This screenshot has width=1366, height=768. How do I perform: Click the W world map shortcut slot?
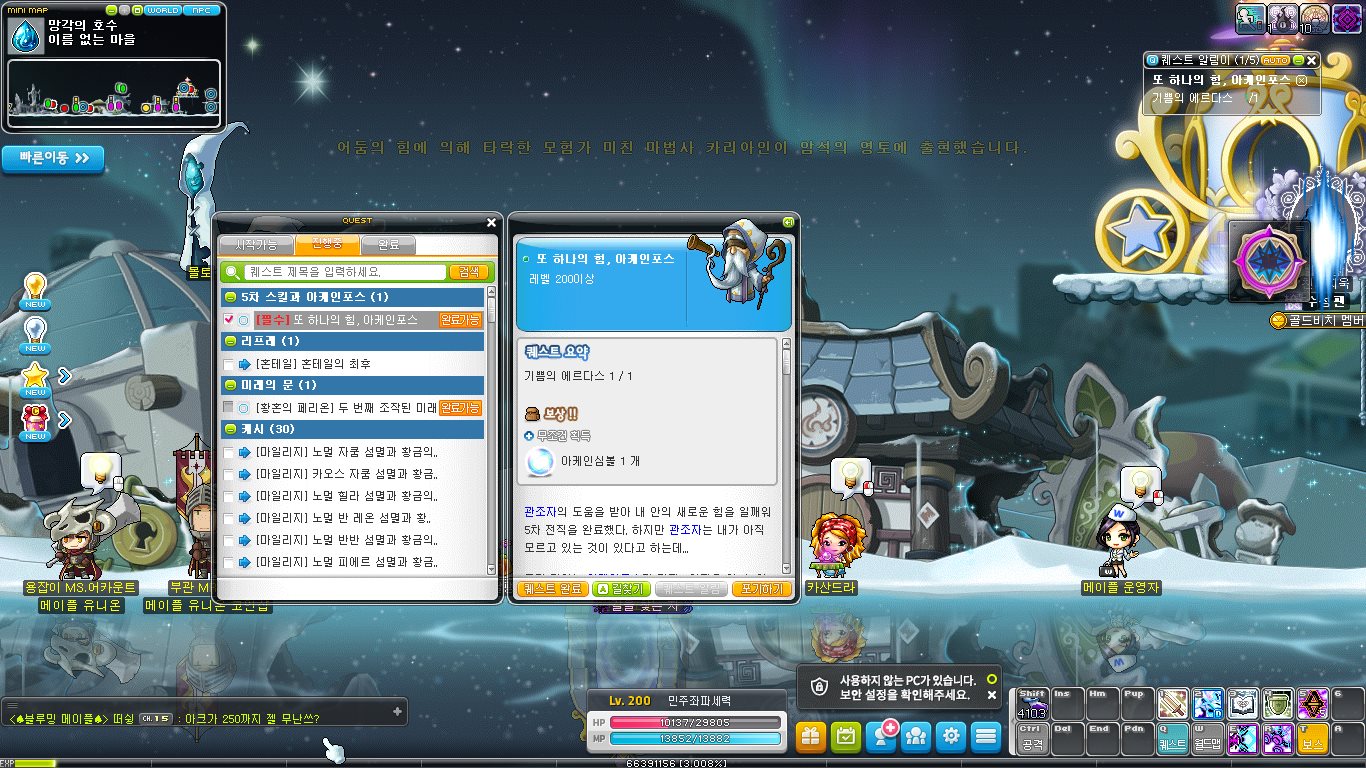click(1207, 738)
